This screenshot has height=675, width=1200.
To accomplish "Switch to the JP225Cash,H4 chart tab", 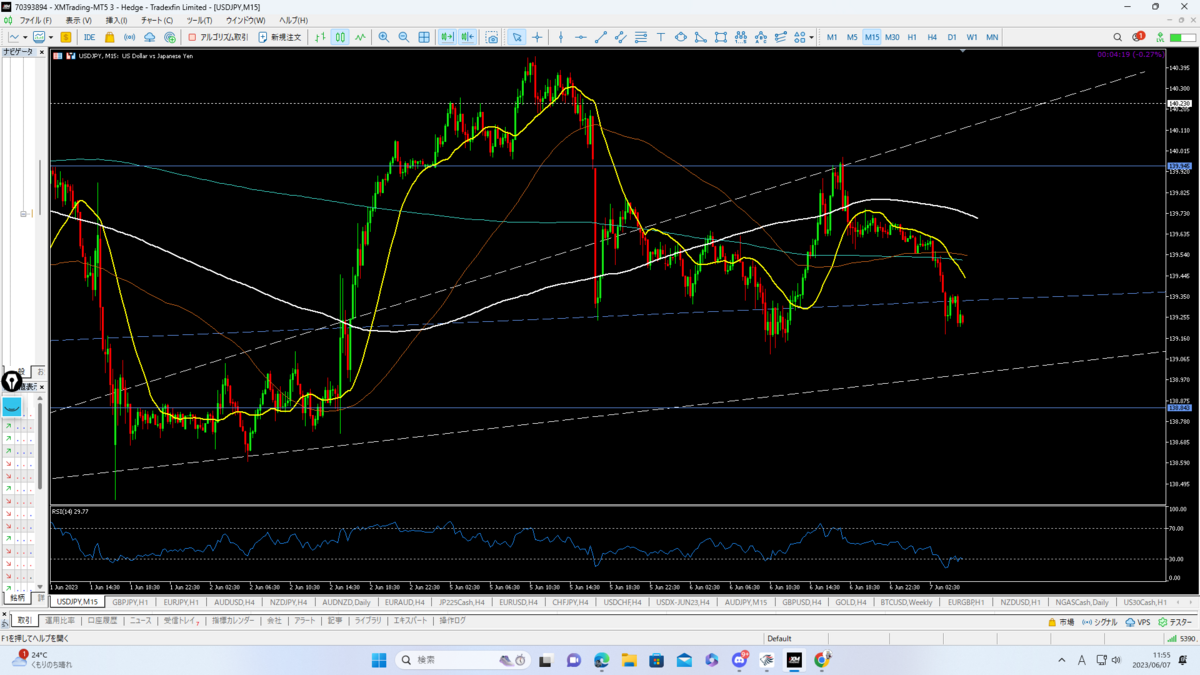I will pyautogui.click(x=462, y=602).
